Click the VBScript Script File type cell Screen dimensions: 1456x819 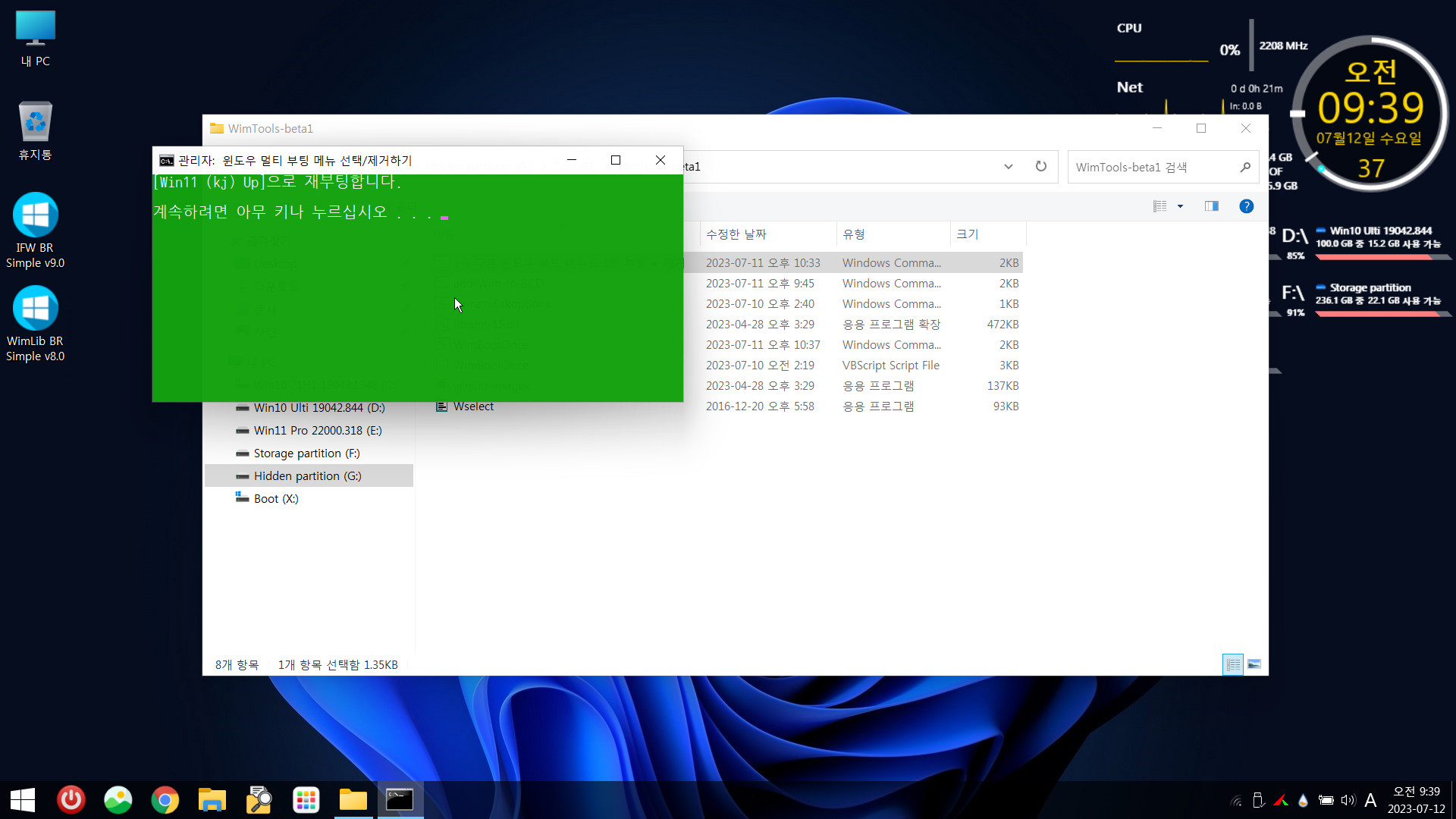(x=891, y=366)
